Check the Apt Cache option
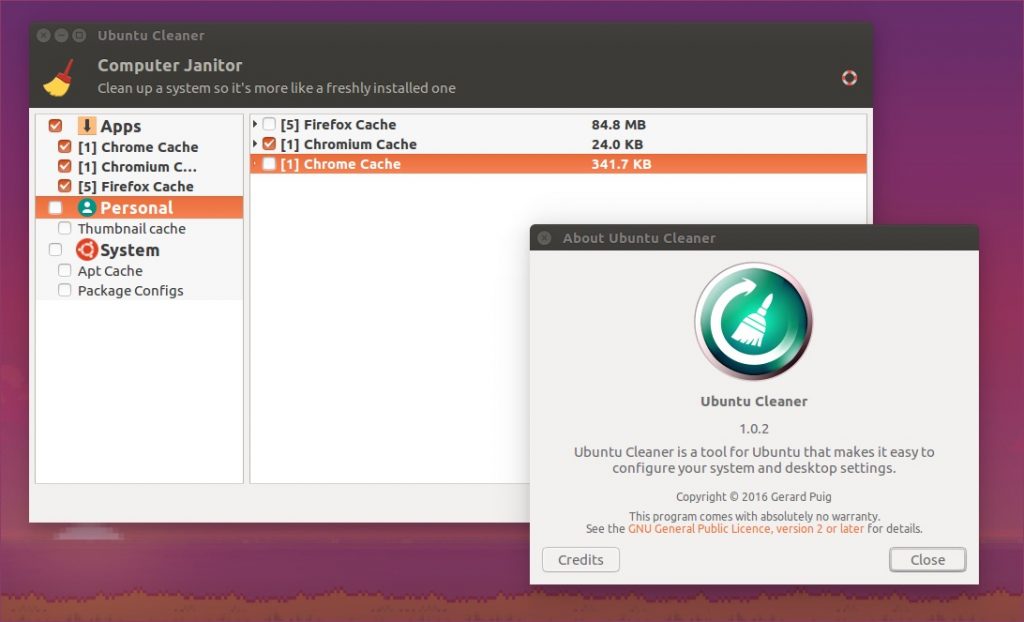1024x622 pixels. click(65, 270)
